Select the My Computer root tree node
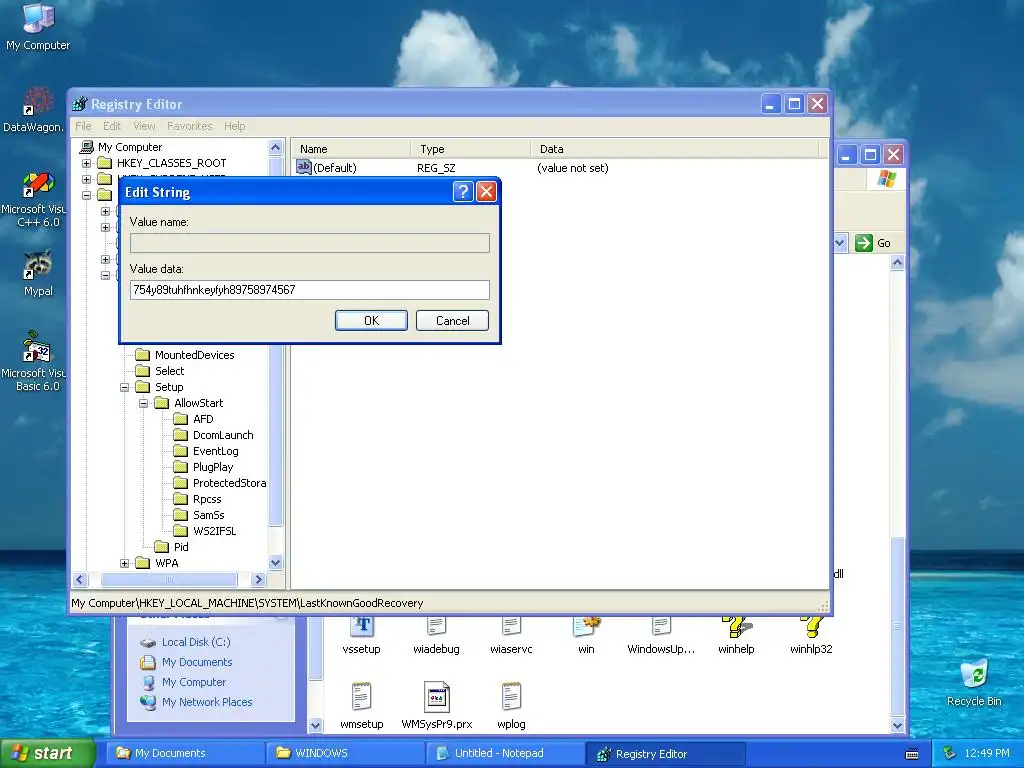1024x768 pixels. pos(130,147)
